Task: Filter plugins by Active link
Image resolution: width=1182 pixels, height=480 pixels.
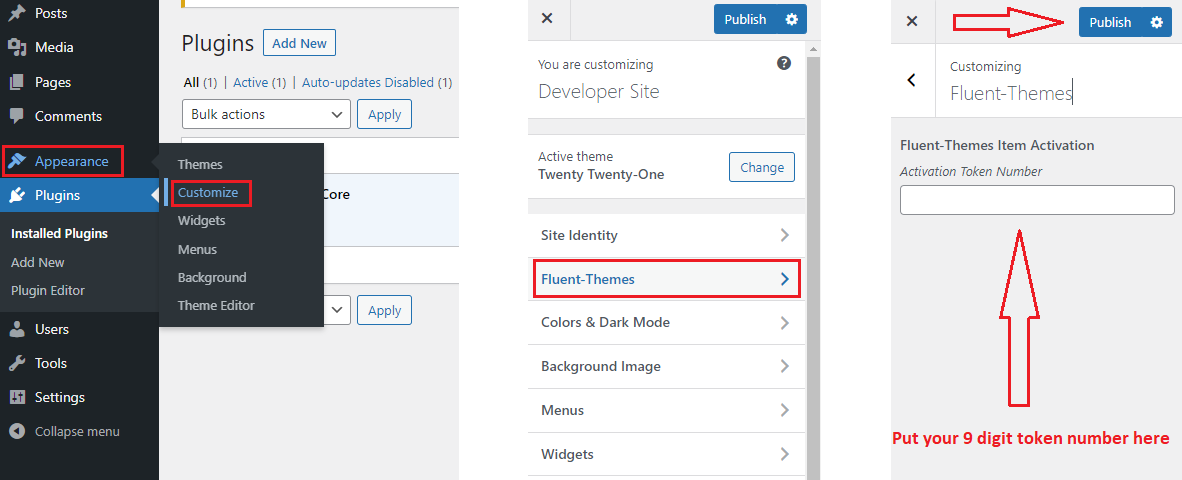Action: pyautogui.click(x=251, y=82)
